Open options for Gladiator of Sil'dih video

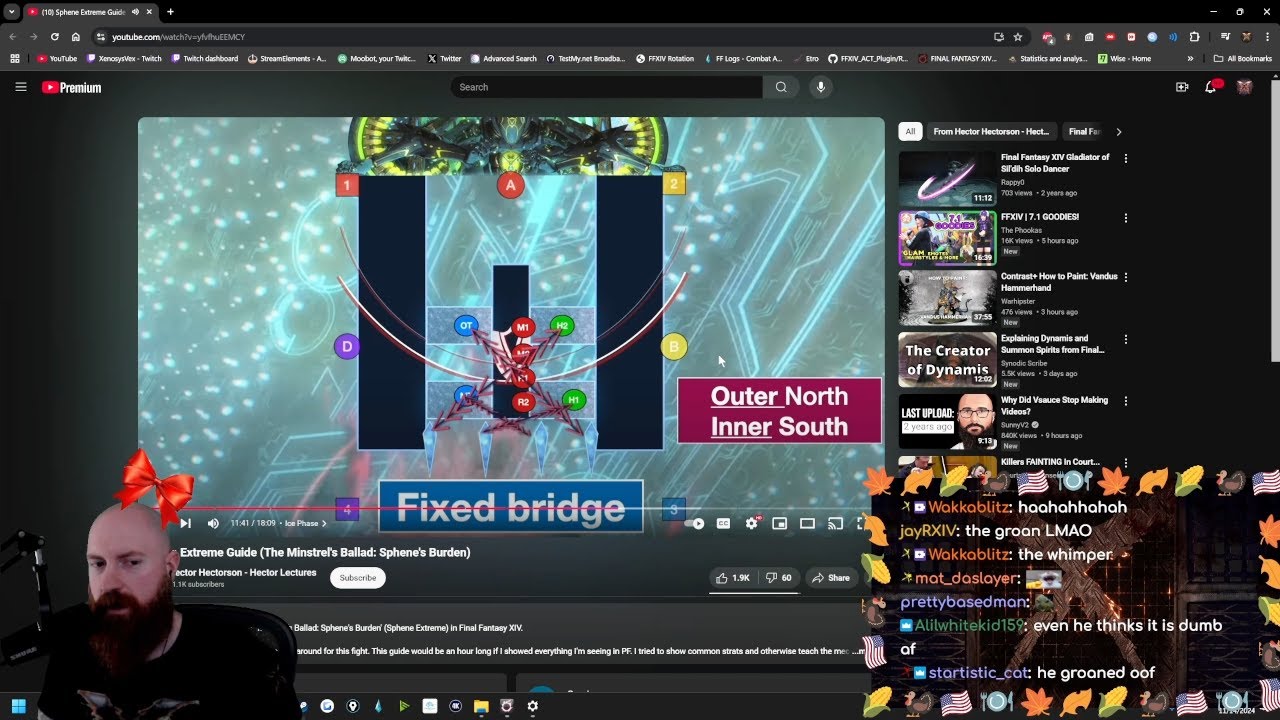1126,158
